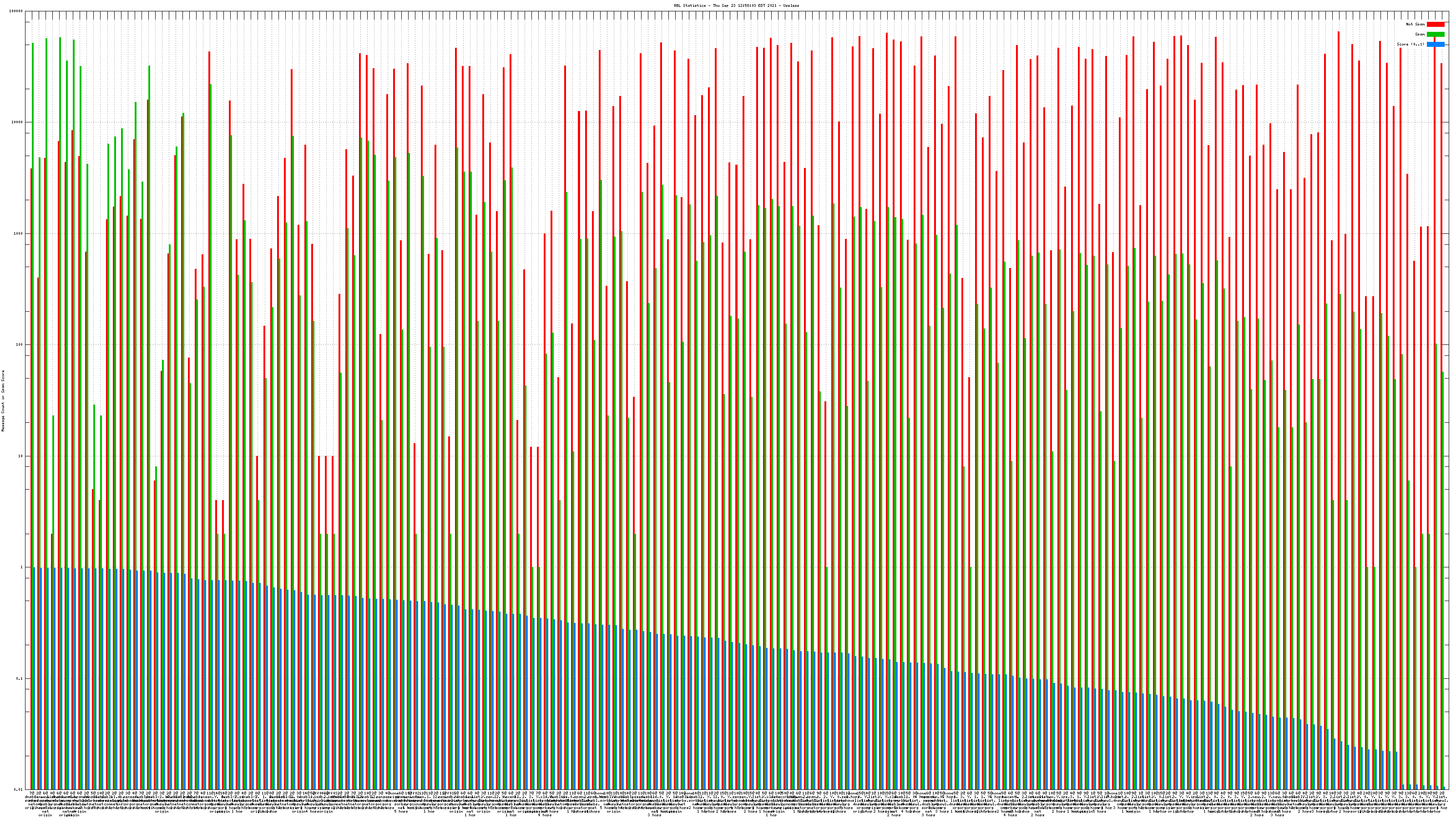Click the 100000 y-axis tick label
The height and width of the screenshot is (819, 1456).
tap(16, 11)
